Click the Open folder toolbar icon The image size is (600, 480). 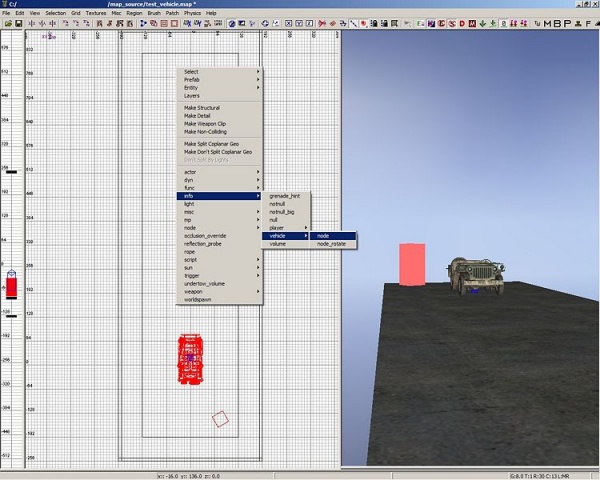(9, 23)
